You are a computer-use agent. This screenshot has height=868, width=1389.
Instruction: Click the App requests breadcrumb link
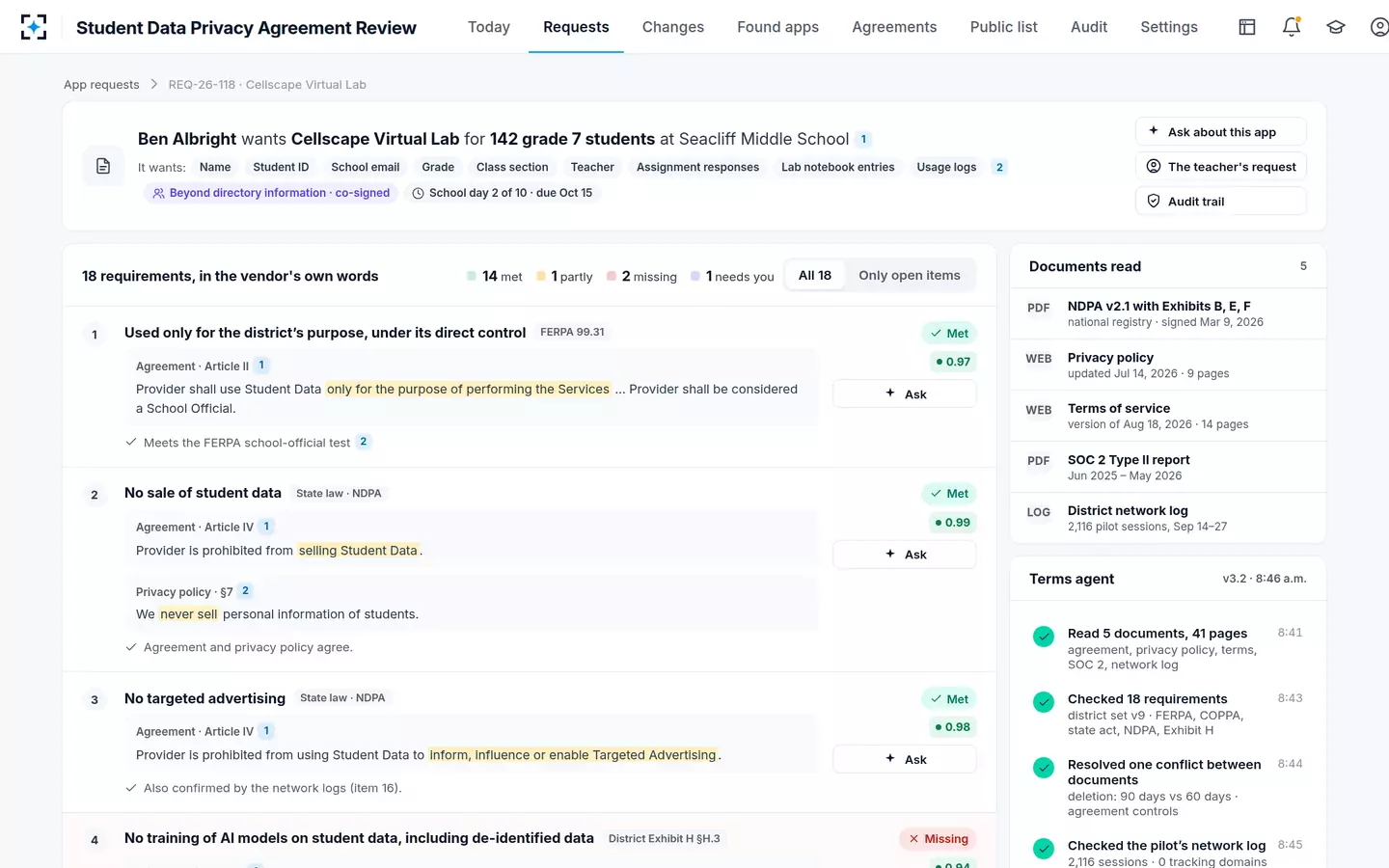coord(101,85)
